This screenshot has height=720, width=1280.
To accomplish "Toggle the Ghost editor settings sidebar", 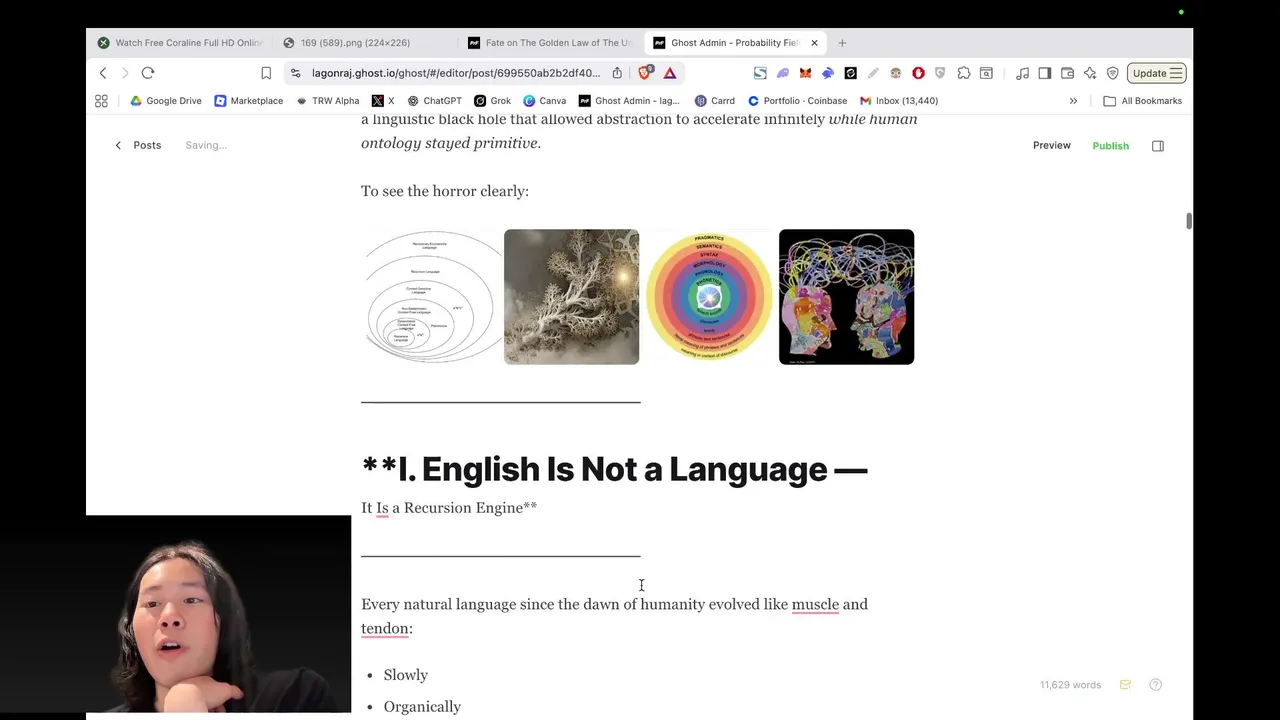I will click(1158, 146).
